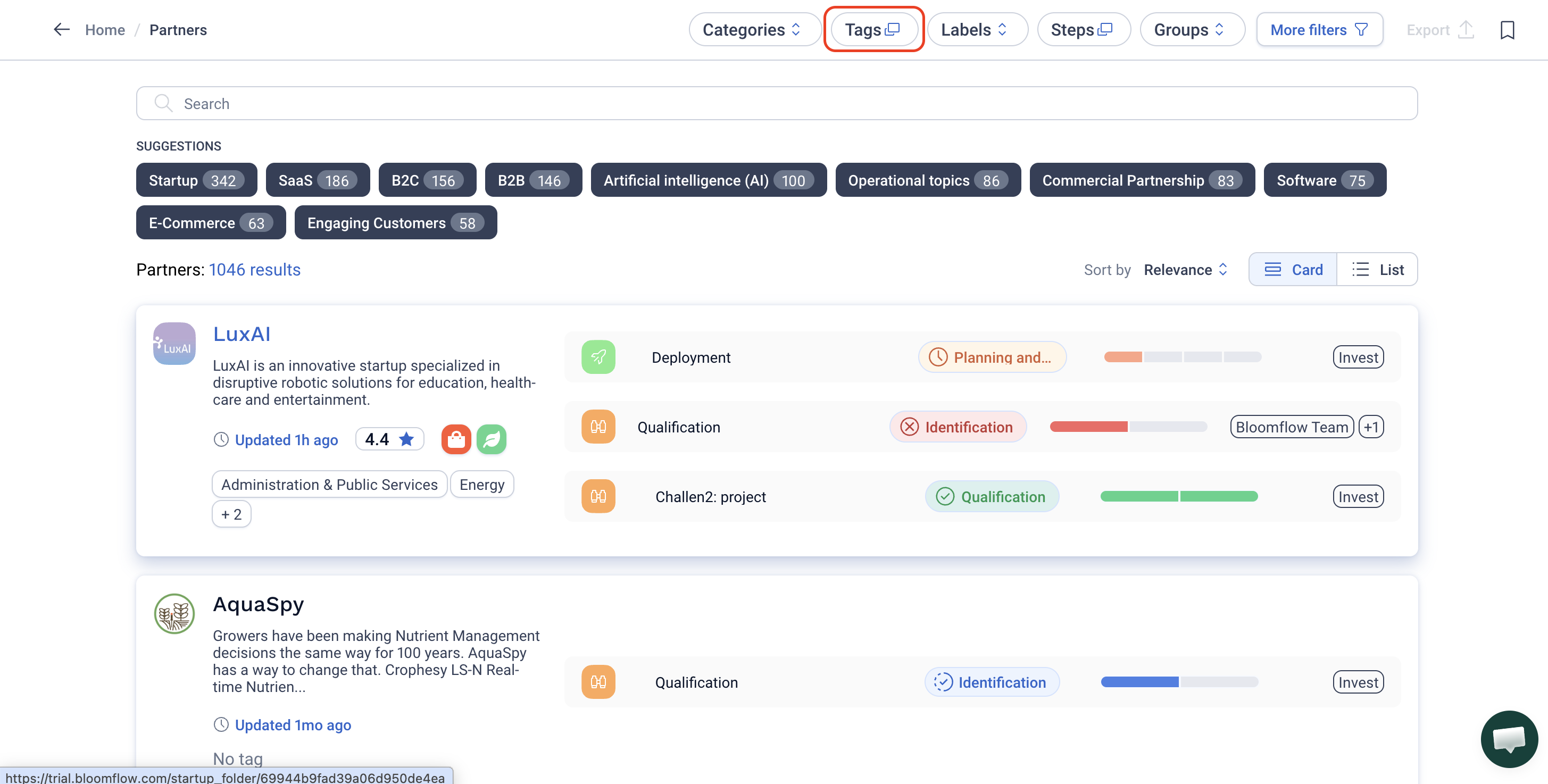This screenshot has width=1548, height=784.
Task: Click the green leaf icon
Action: coord(492,439)
